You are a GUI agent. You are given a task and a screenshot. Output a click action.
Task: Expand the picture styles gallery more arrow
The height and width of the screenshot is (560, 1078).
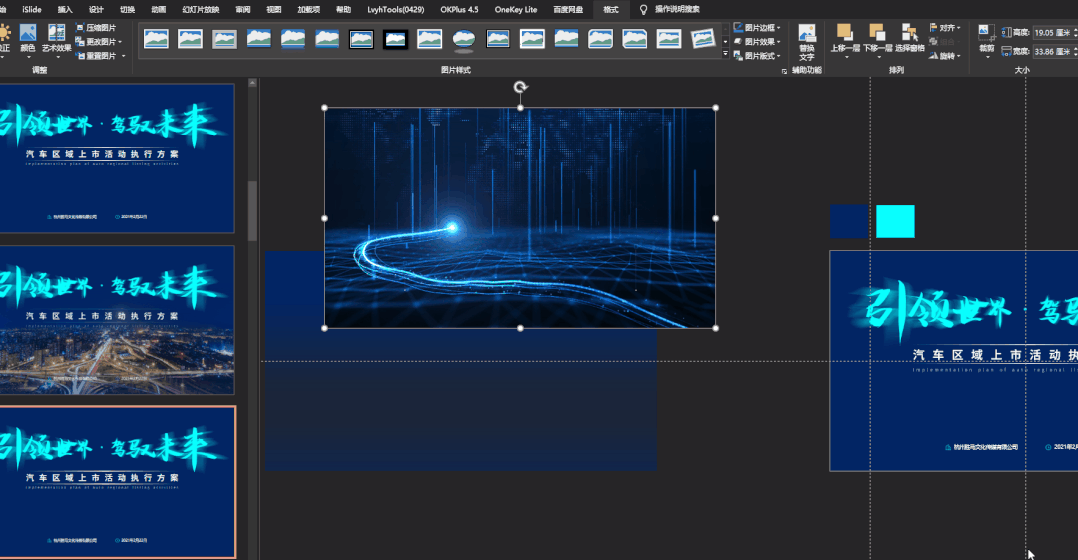pyautogui.click(x=725, y=54)
